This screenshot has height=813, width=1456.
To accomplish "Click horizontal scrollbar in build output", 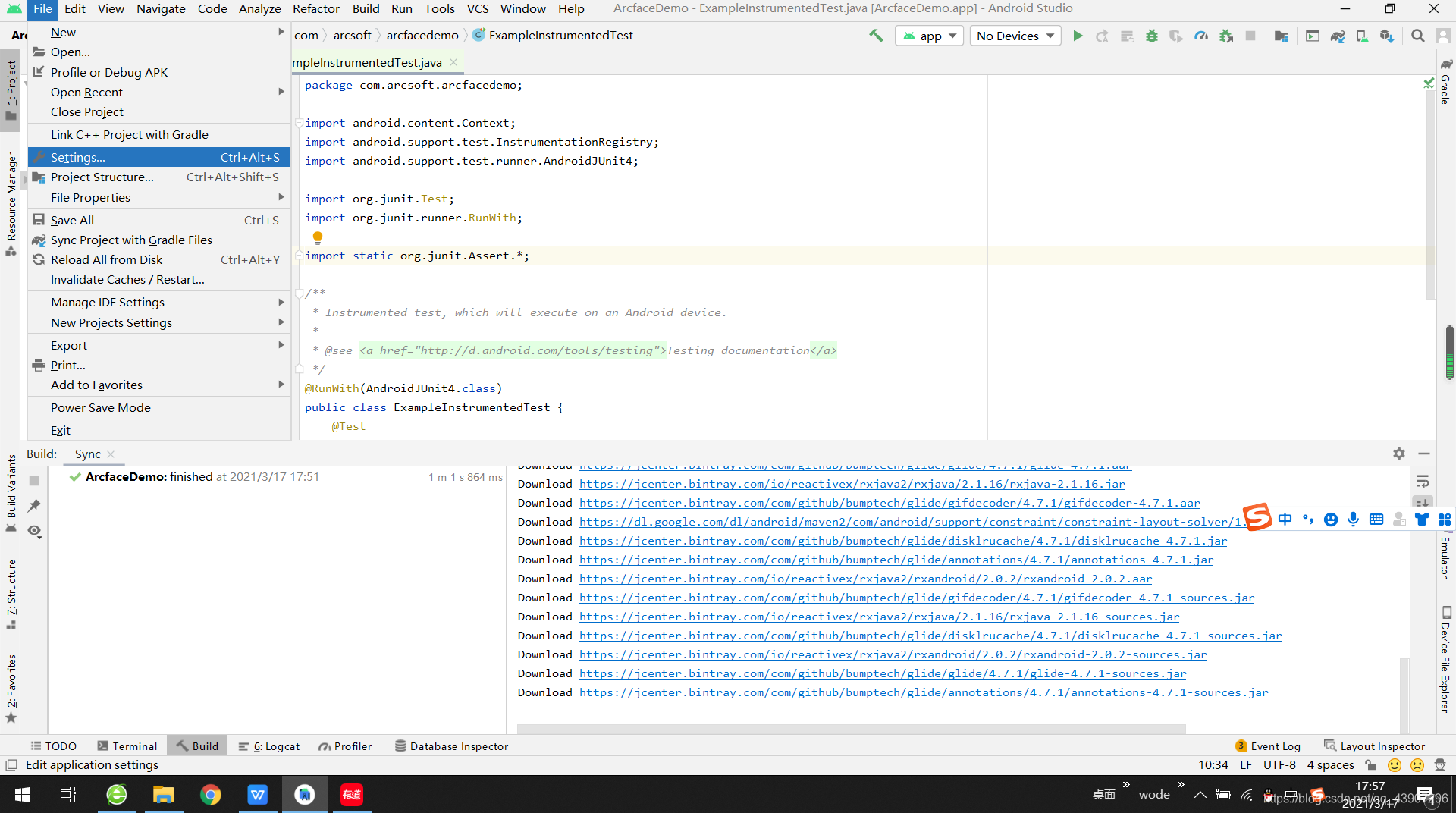I will [x=851, y=729].
